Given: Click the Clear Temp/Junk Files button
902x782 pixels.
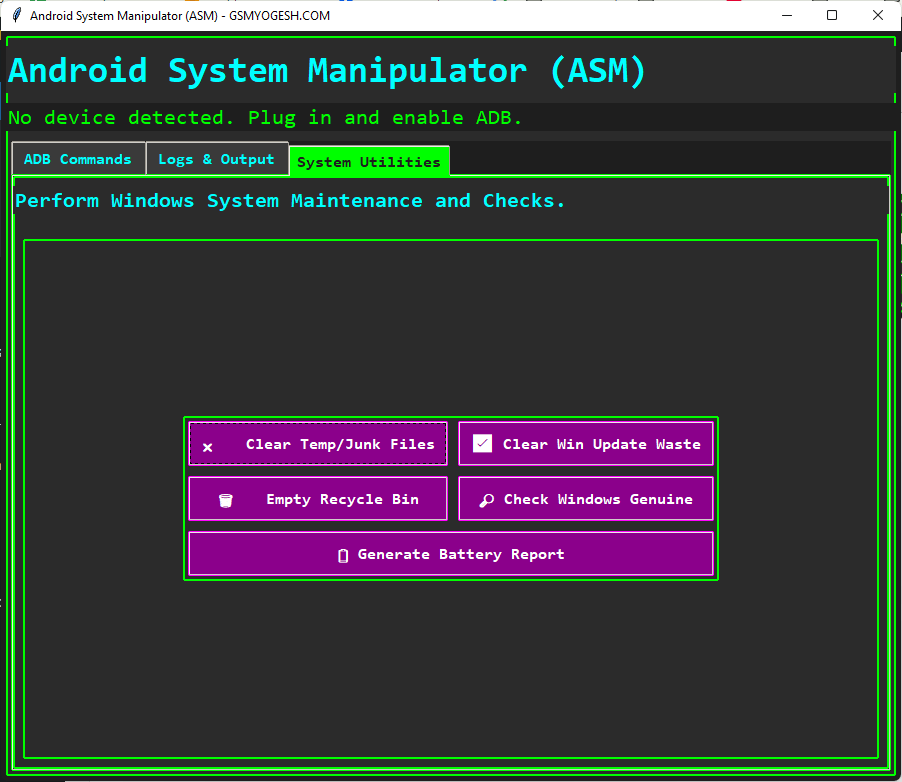Looking at the screenshot, I should pos(317,443).
